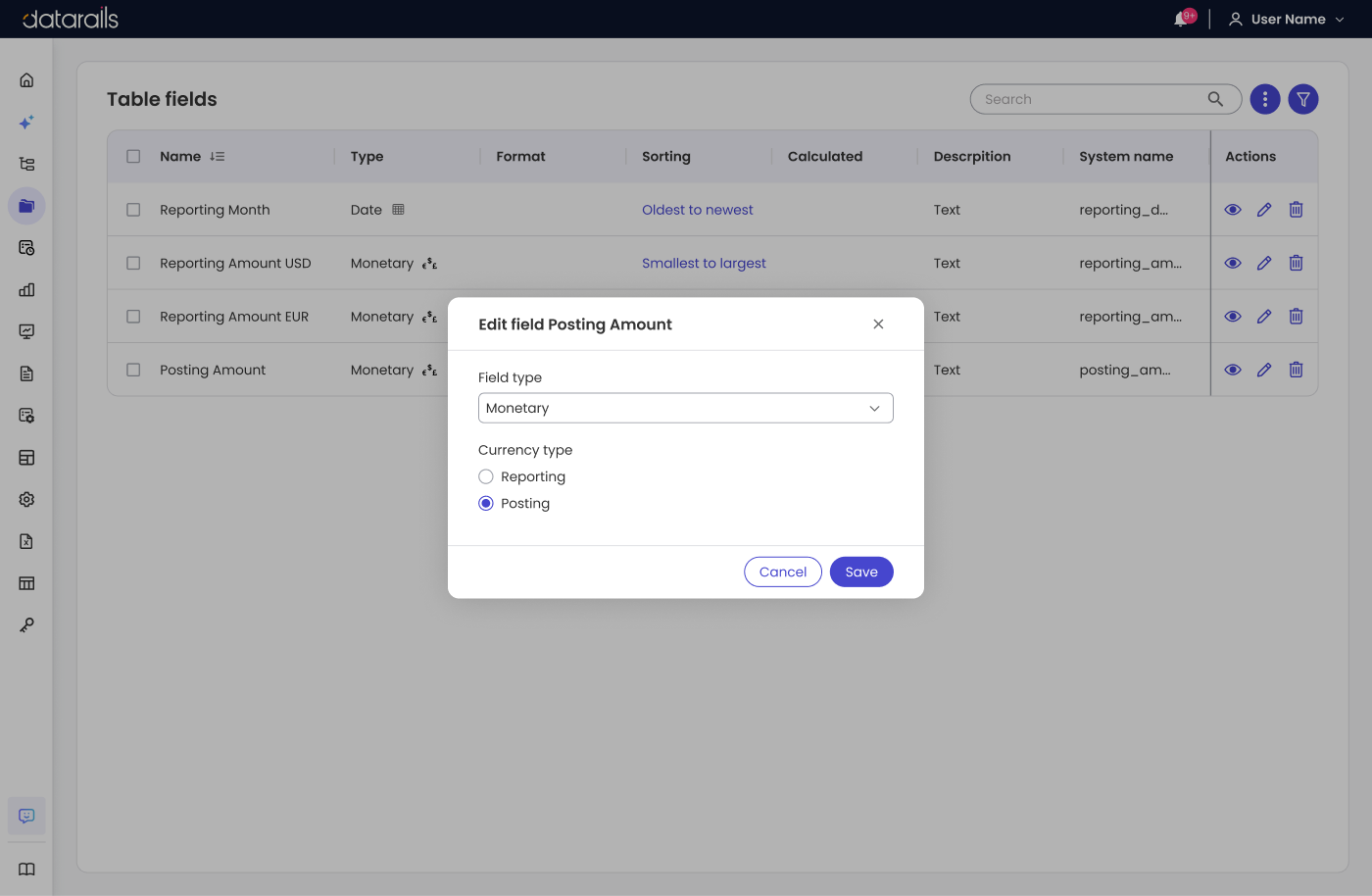Viewport: 1372px width, 896px height.
Task: Toggle eye icon for Reporting Amount EUR
Action: (1233, 317)
